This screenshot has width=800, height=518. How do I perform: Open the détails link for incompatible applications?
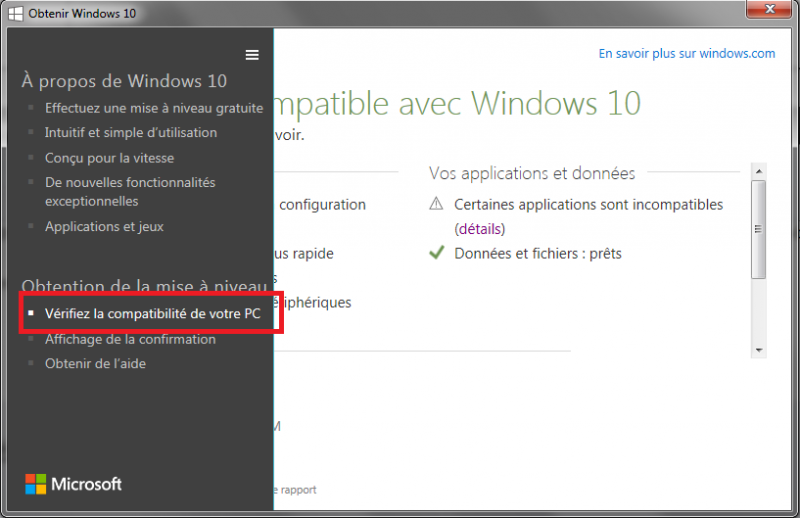tap(478, 229)
